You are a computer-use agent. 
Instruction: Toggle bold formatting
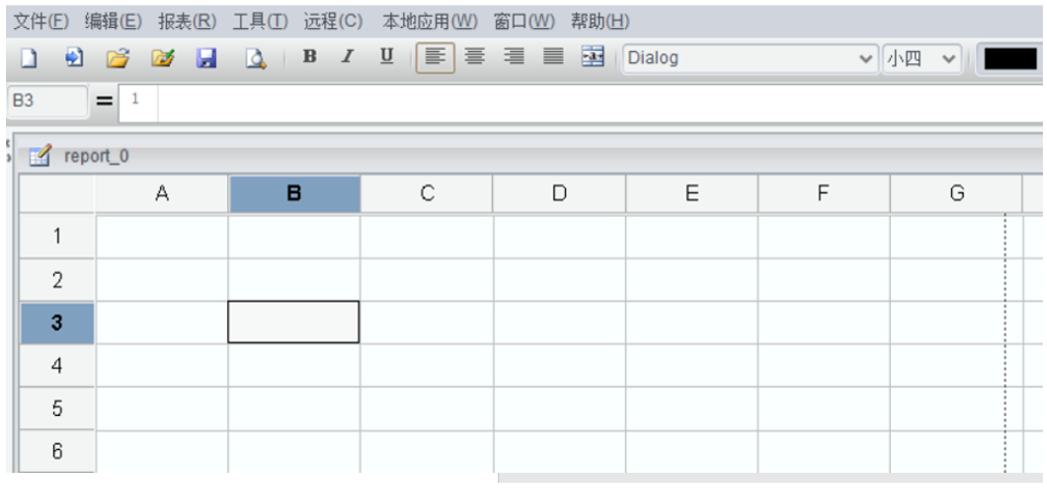(309, 58)
